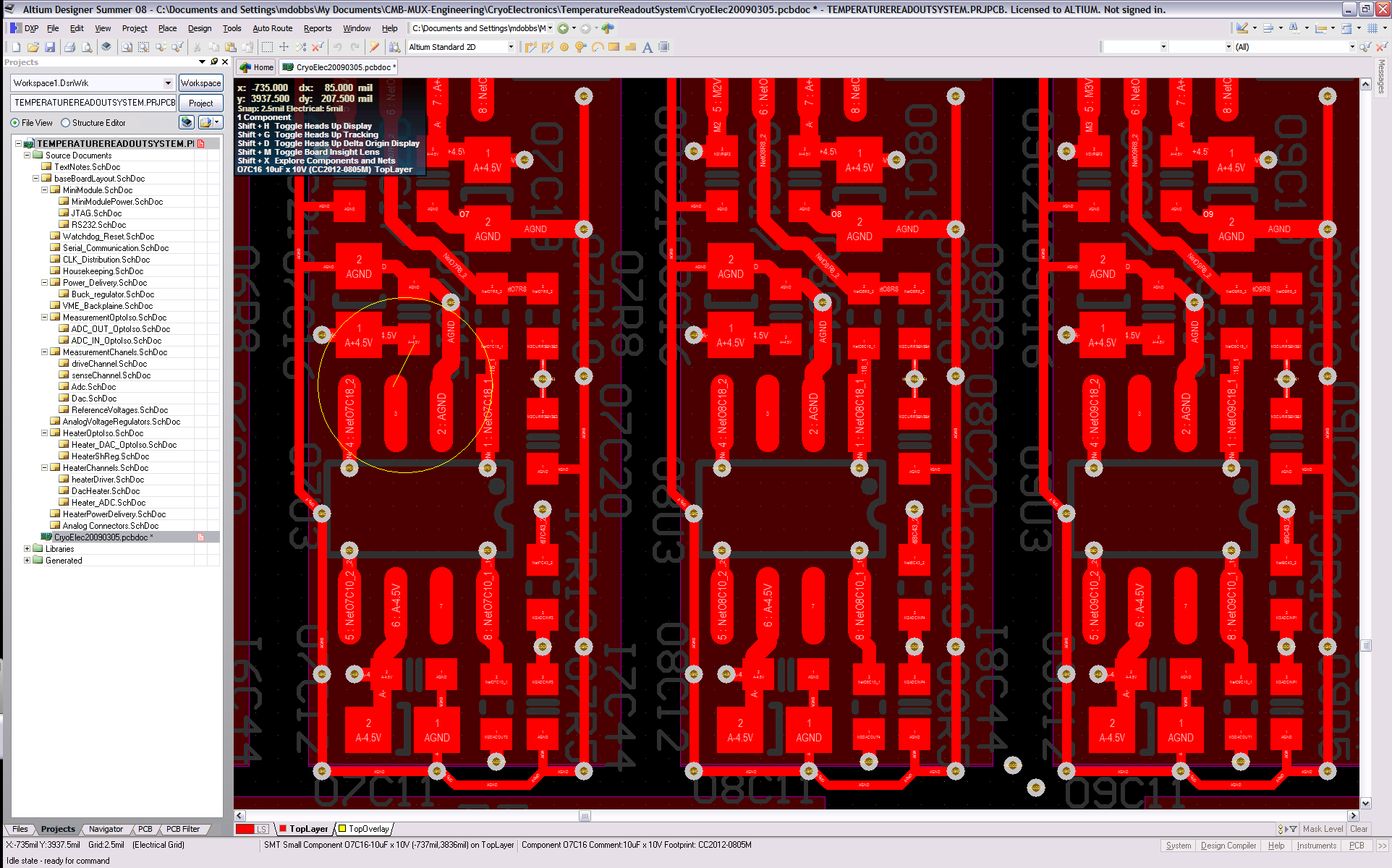Select the Place Pad tool

(x=564, y=47)
